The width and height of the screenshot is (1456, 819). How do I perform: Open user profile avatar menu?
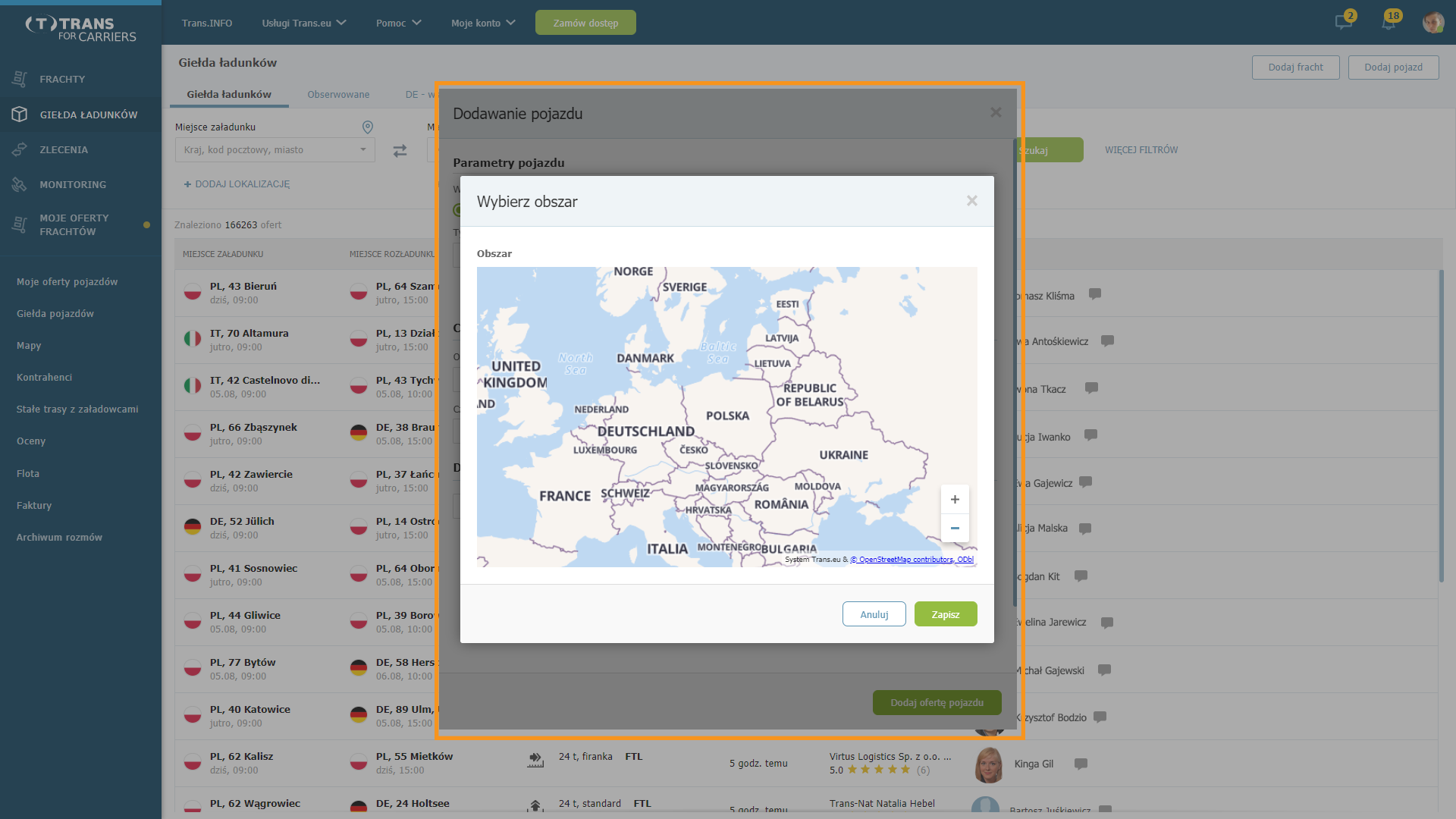tap(1432, 22)
